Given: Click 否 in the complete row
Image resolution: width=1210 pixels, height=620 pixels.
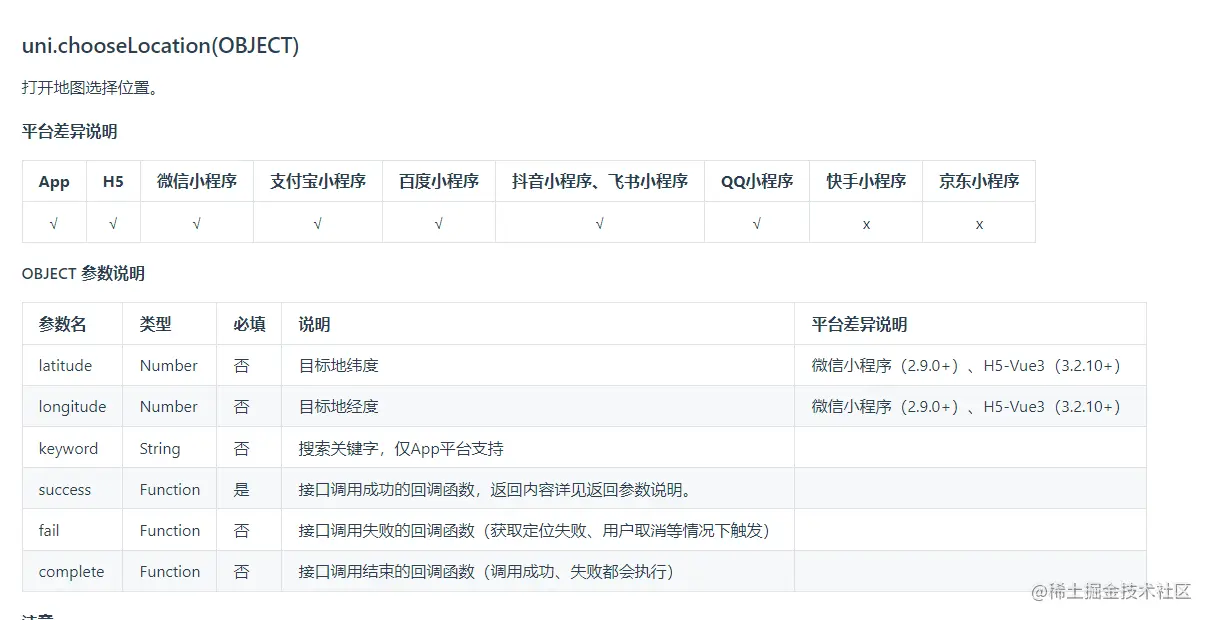Looking at the screenshot, I should pyautogui.click(x=241, y=572).
